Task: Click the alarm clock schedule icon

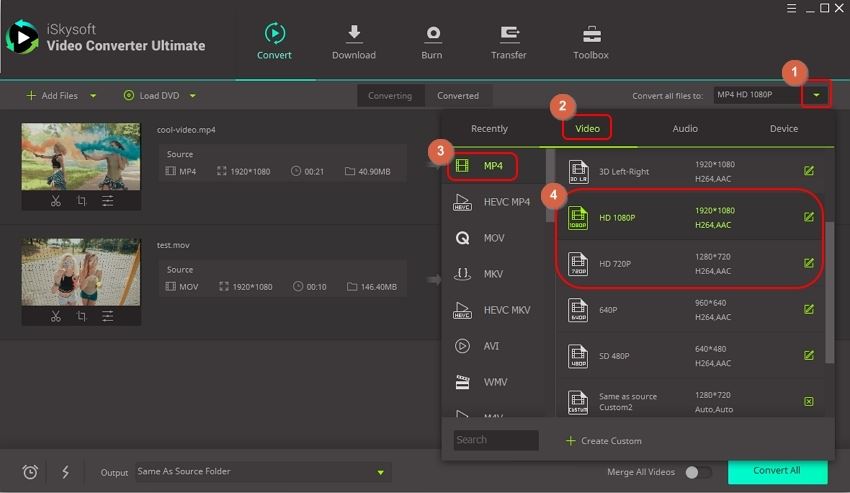Action: click(30, 472)
